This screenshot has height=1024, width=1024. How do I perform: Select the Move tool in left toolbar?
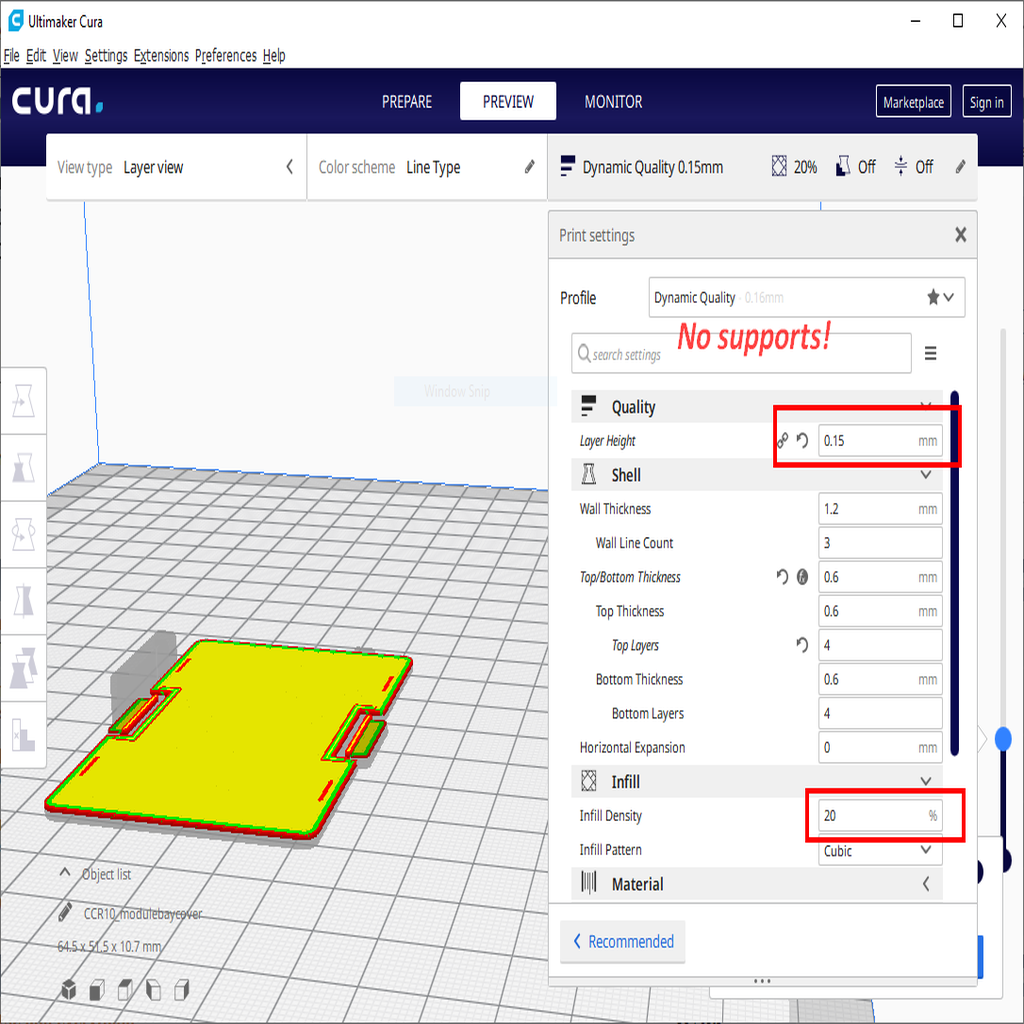22,401
